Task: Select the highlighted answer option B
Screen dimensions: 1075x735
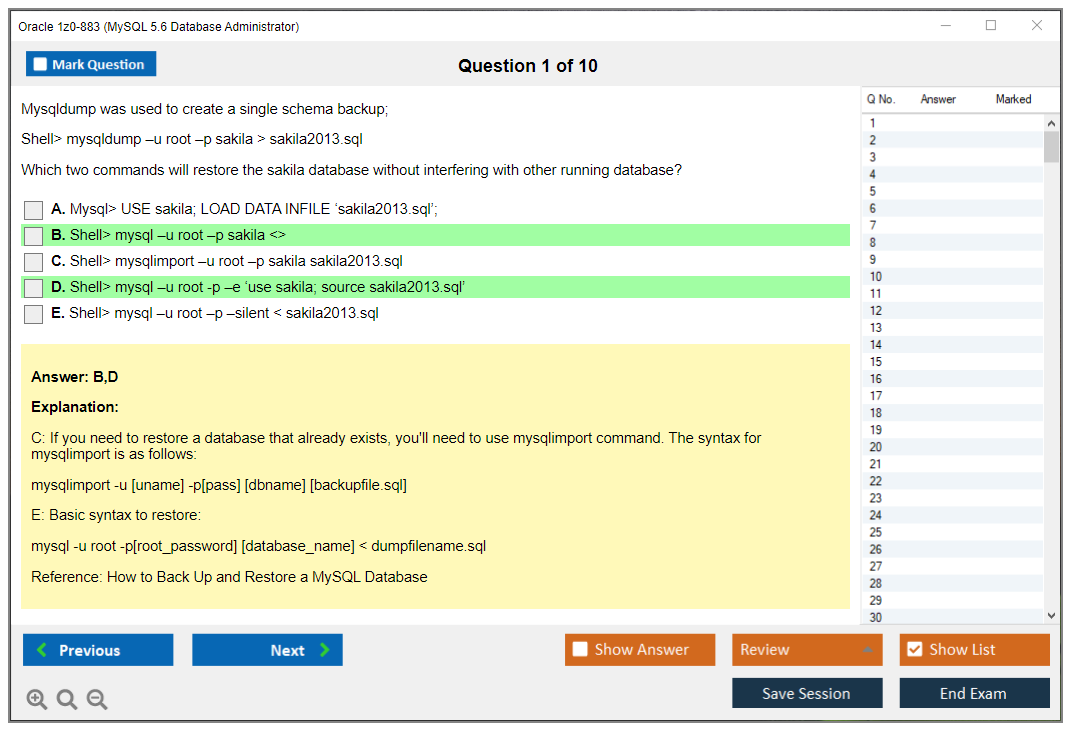Action: (33, 235)
